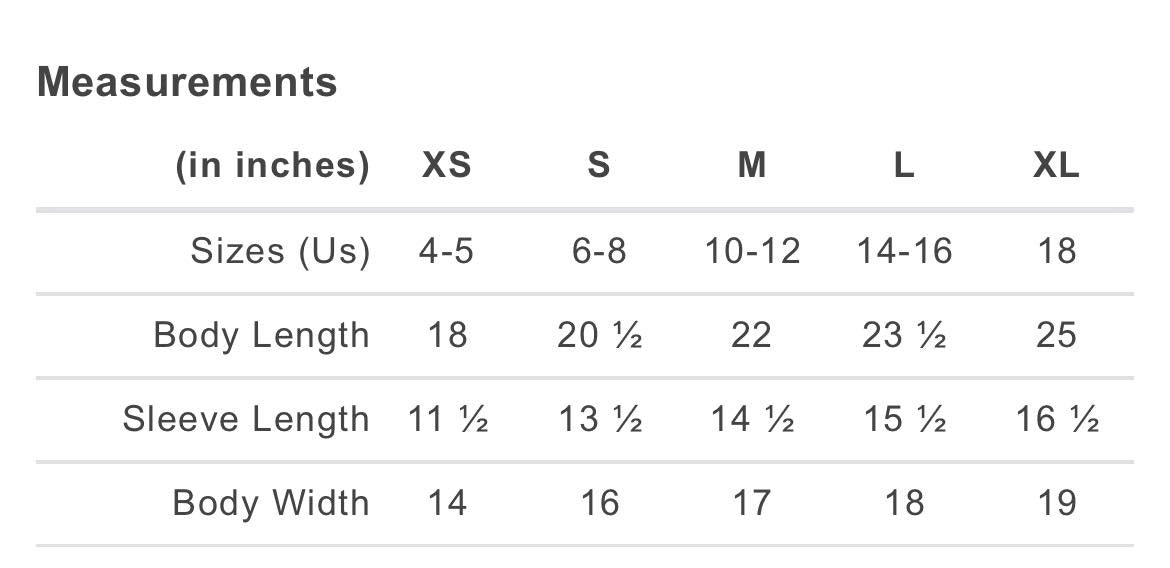
Task: Click the Sleeve Length row label
Action: pyautogui.click(x=246, y=419)
